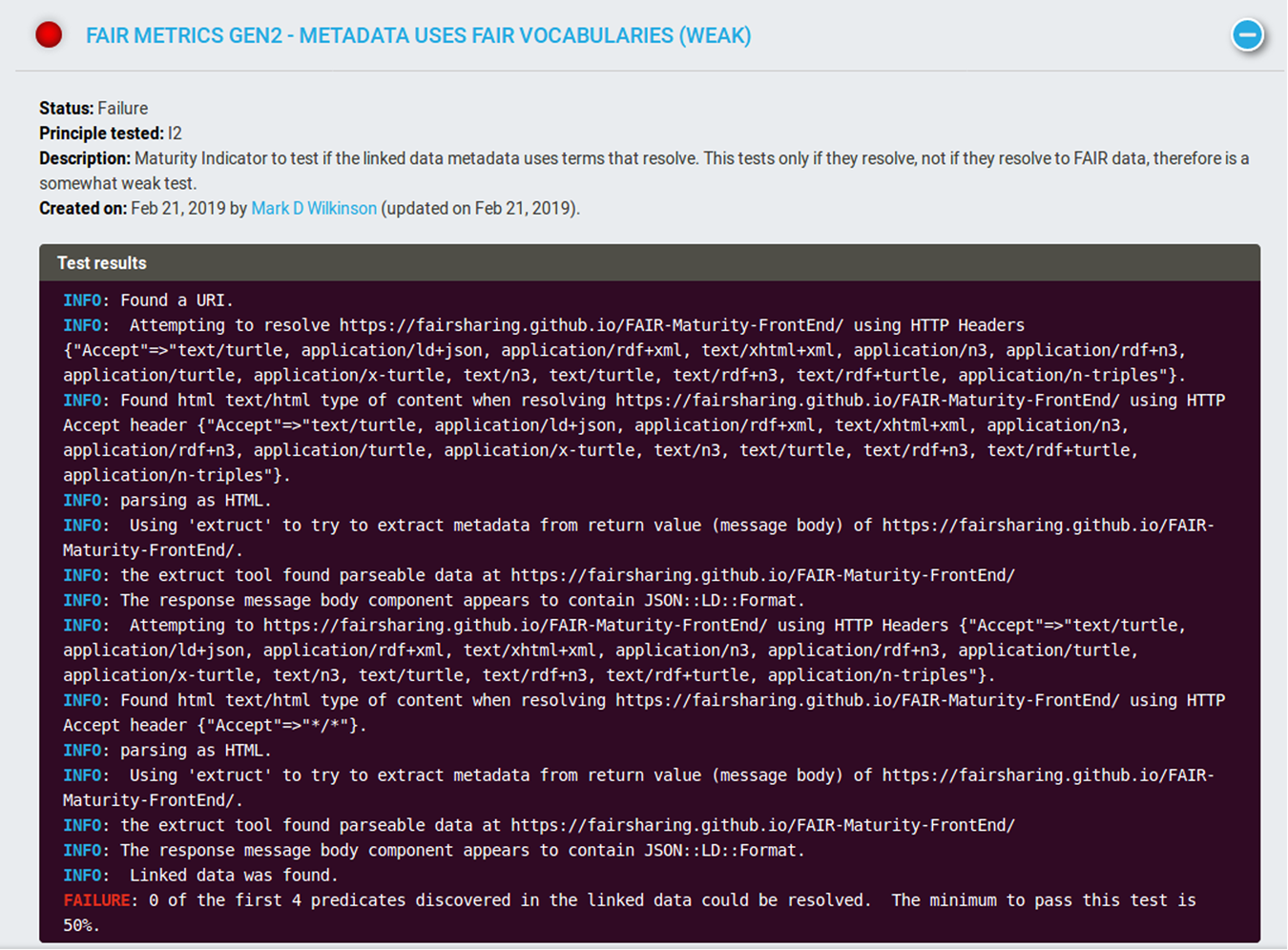The height and width of the screenshot is (950, 1288).
Task: Click the 'updated on Feb 21, 2019' text
Action: click(479, 208)
